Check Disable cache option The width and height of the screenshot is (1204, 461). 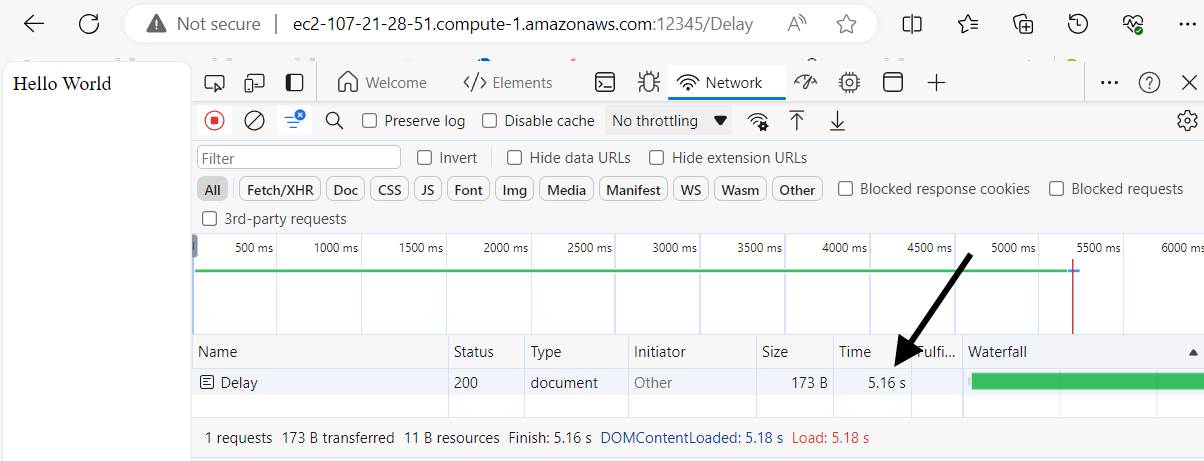(490, 121)
